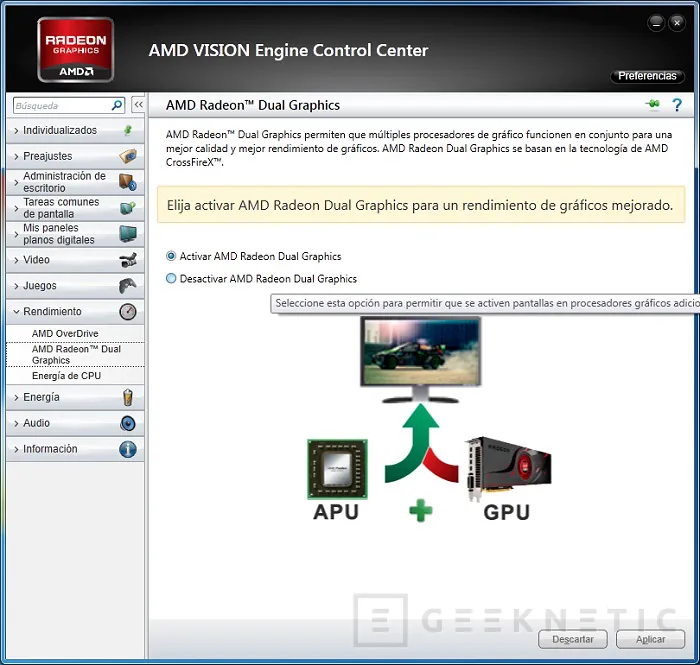Click the Audio speaker icon
Viewport: 700px width, 665px height.
[x=128, y=423]
